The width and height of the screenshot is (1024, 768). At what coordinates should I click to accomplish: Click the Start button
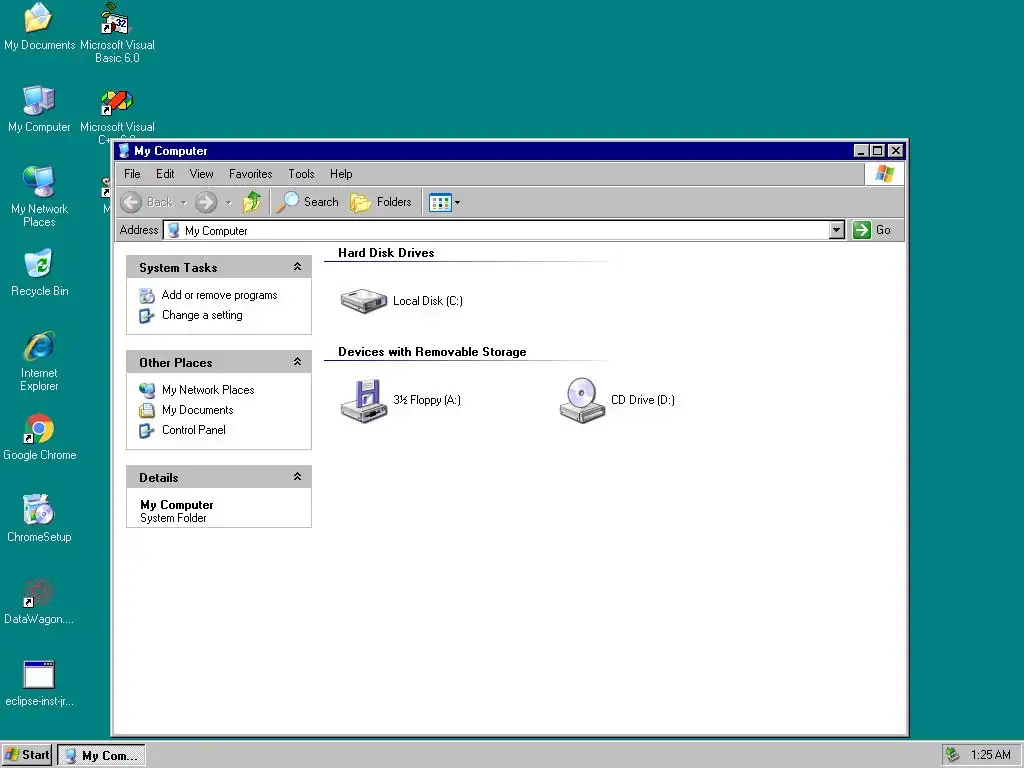pyautogui.click(x=27, y=755)
